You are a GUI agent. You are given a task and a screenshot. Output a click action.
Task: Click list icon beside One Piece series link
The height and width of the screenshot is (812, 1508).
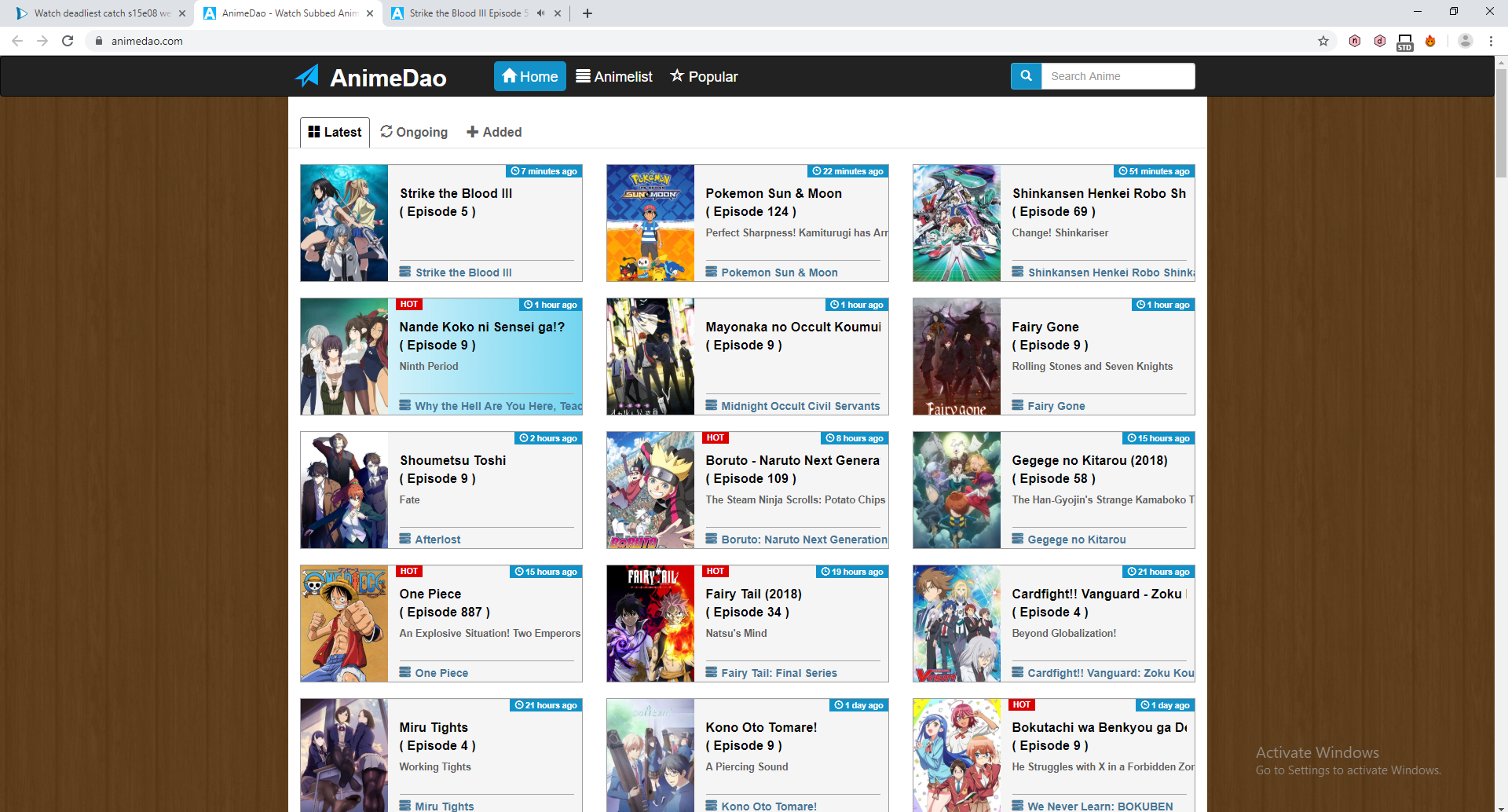pos(405,672)
